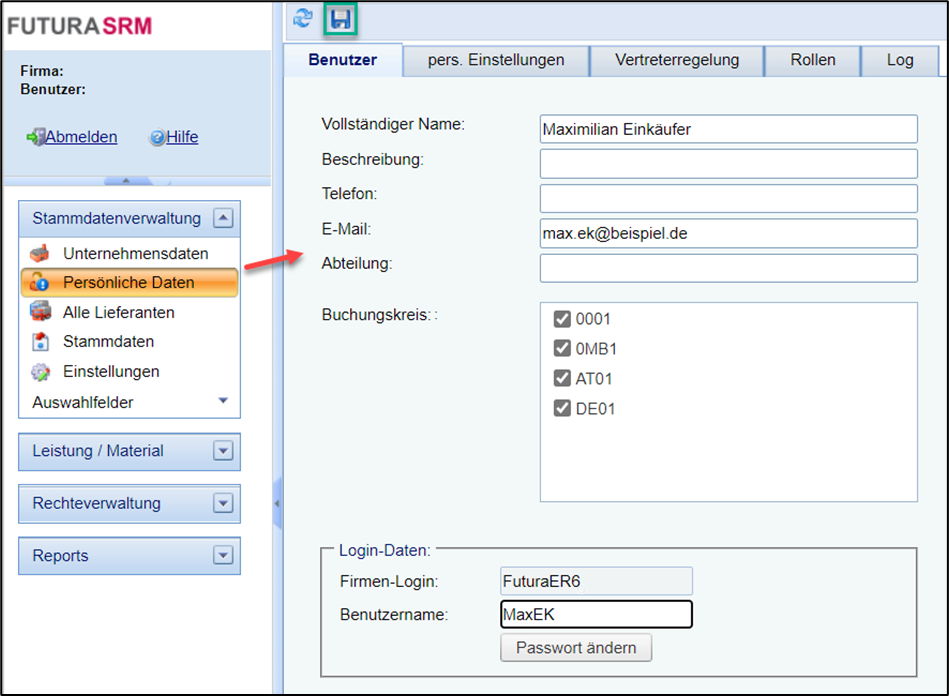Click the sidebar splitter collapse handle
The image size is (949, 696).
277,506
